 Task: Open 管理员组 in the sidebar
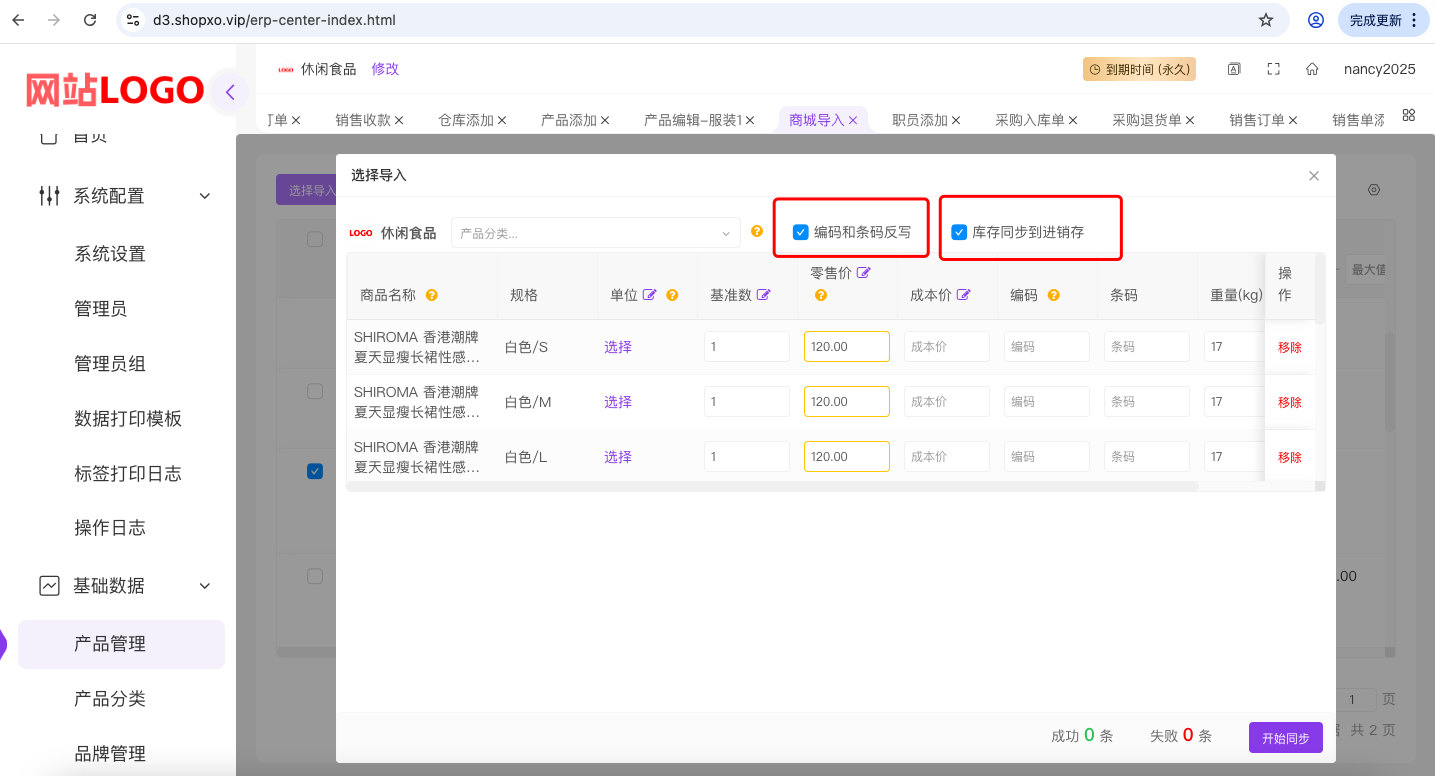(x=110, y=364)
